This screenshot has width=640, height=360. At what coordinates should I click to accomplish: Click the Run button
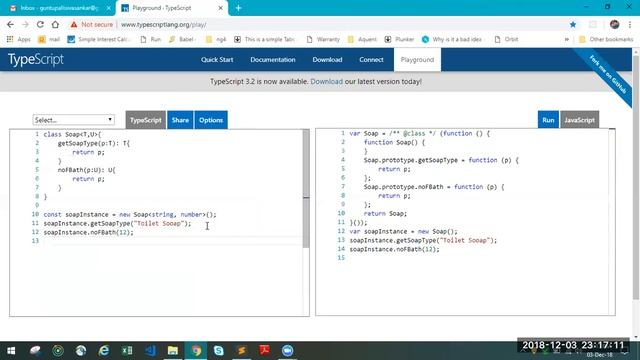click(x=548, y=120)
